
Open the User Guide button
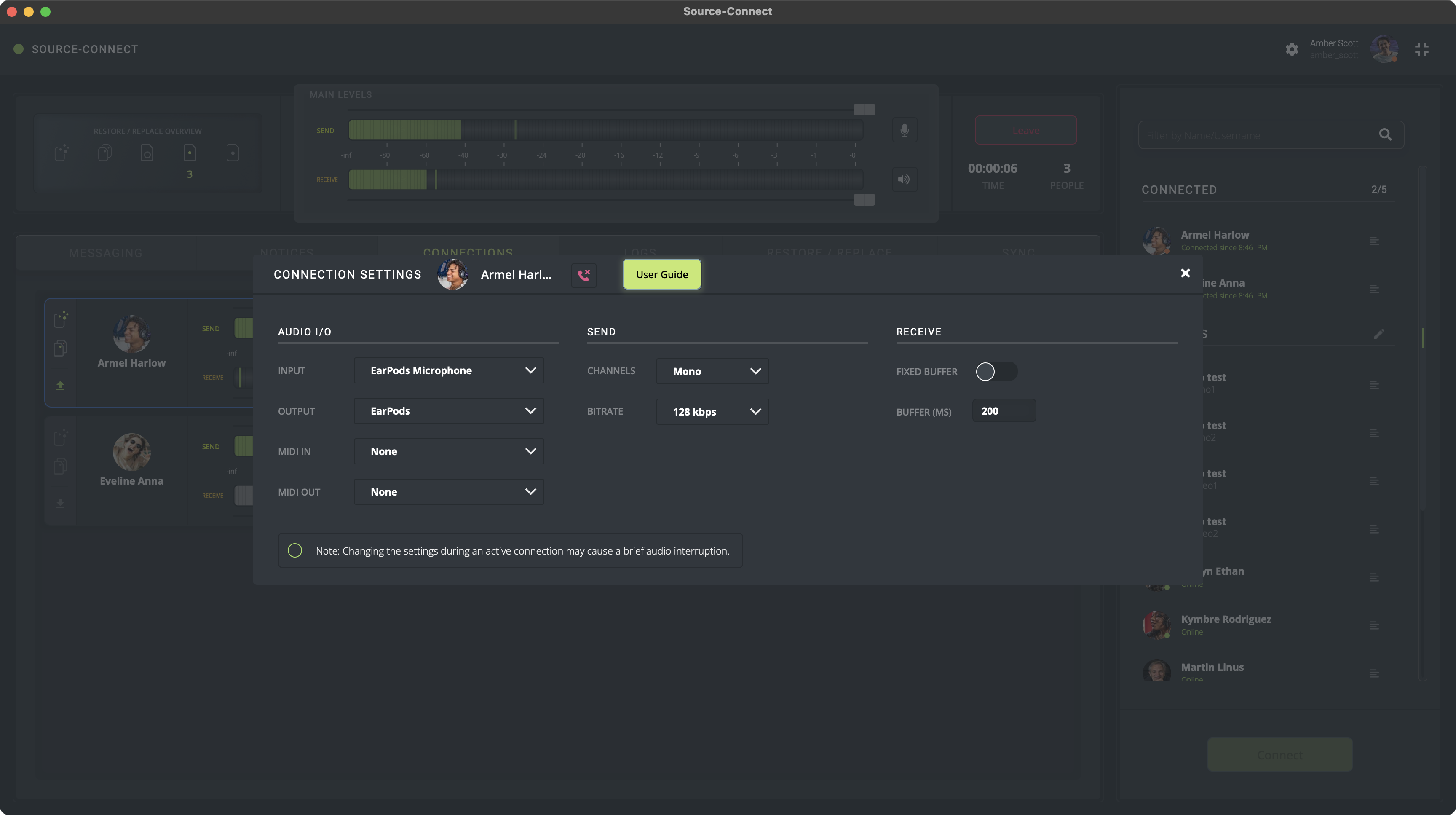pyautogui.click(x=662, y=274)
